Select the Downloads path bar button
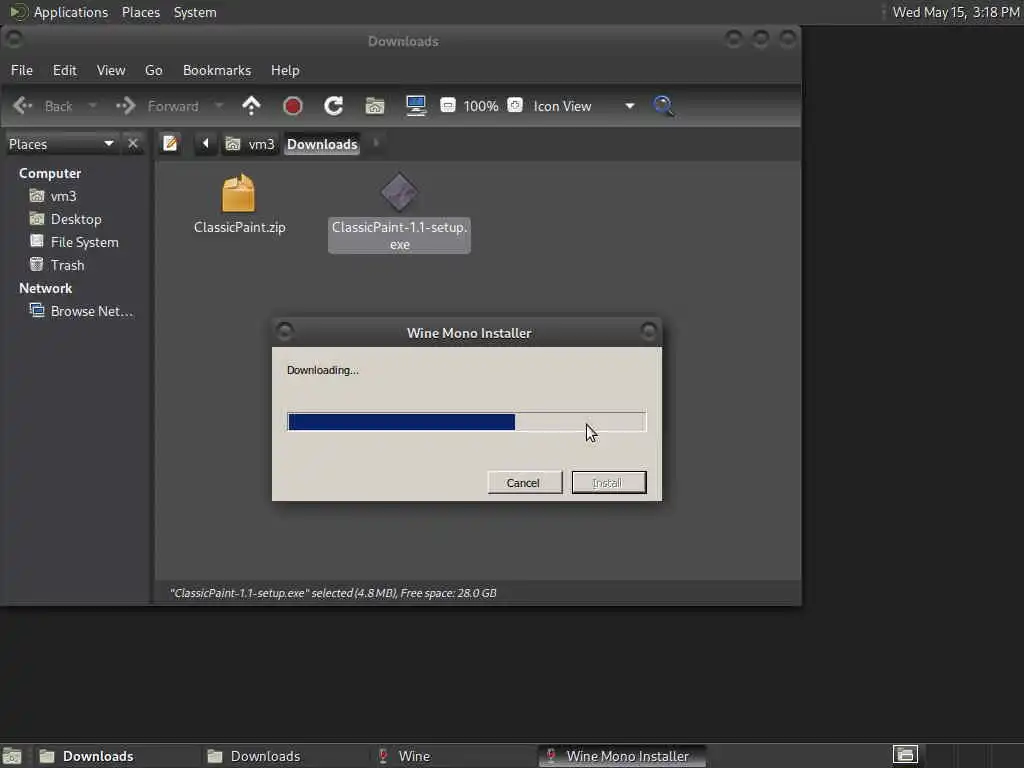Screen dimensions: 1024x768 coord(322,144)
